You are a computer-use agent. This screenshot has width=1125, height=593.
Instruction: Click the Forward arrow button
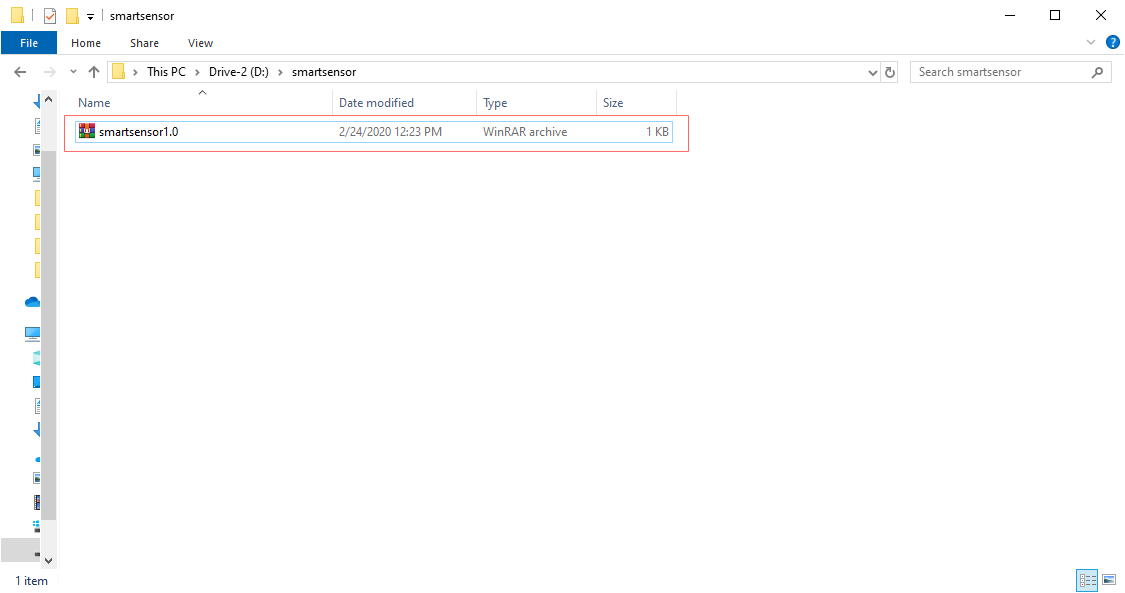pyautogui.click(x=50, y=72)
